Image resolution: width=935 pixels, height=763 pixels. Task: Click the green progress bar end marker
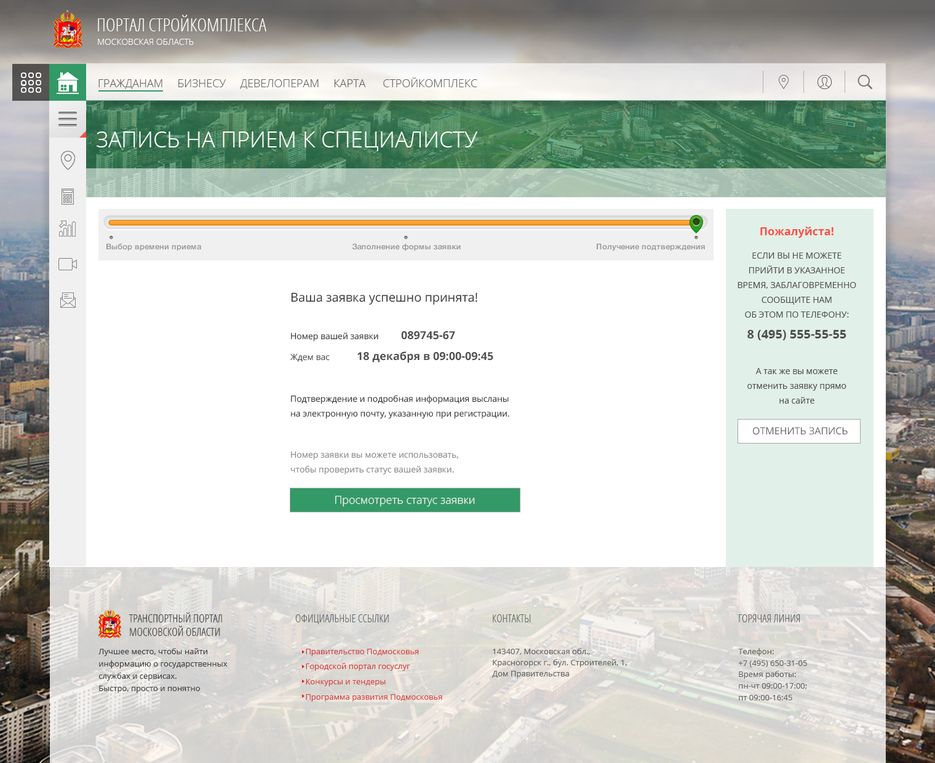(696, 224)
